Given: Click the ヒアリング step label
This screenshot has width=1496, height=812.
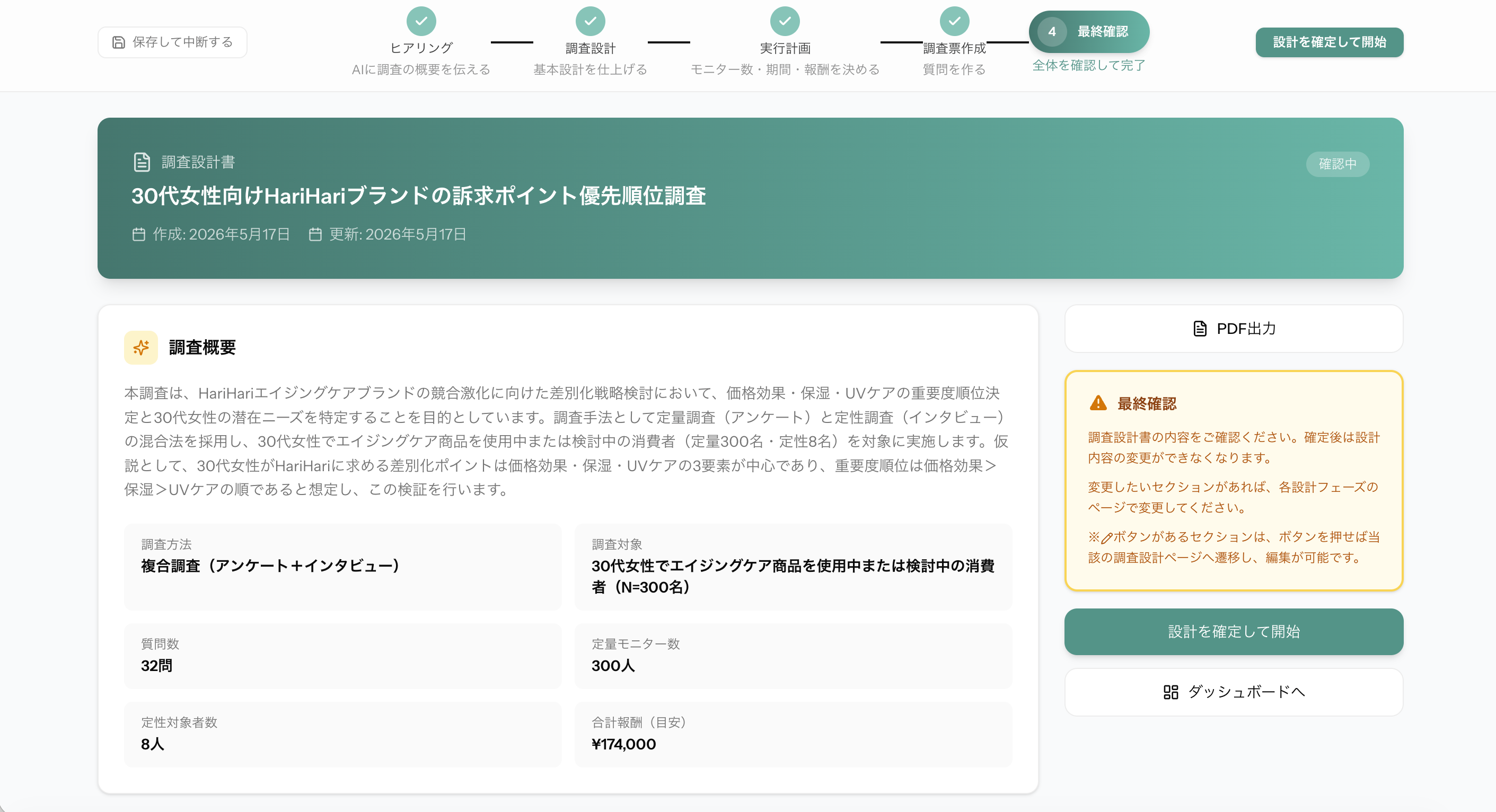Looking at the screenshot, I should point(421,48).
